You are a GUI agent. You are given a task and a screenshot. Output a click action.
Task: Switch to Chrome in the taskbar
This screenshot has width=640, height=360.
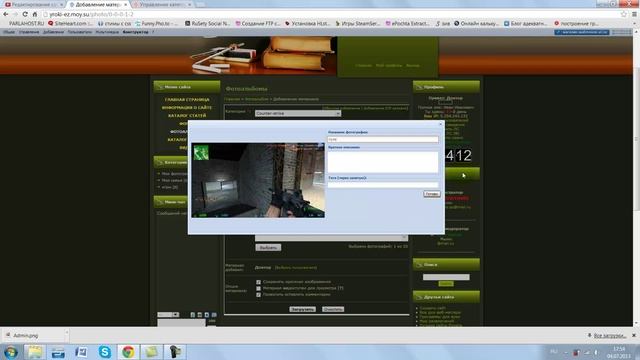128,351
